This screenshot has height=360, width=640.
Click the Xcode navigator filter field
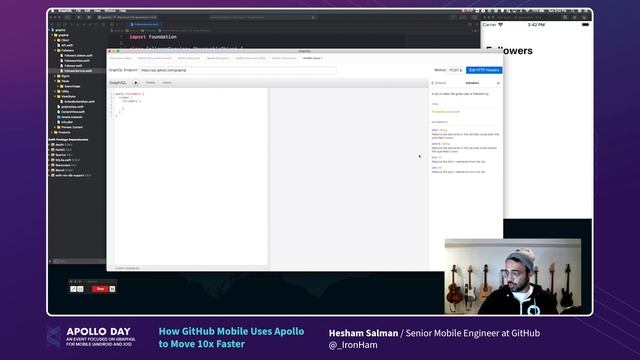pos(78,261)
